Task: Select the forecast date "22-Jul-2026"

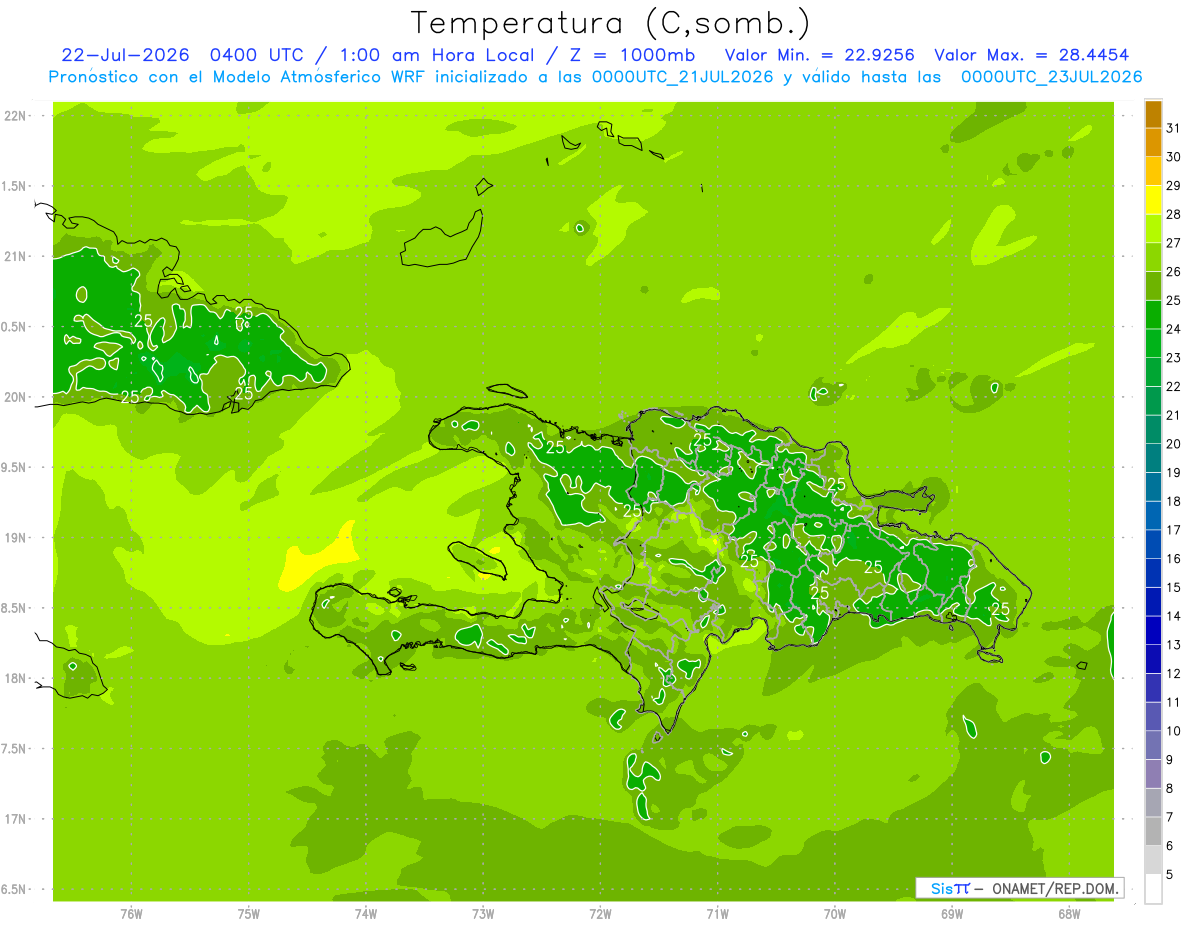Action: tap(125, 55)
